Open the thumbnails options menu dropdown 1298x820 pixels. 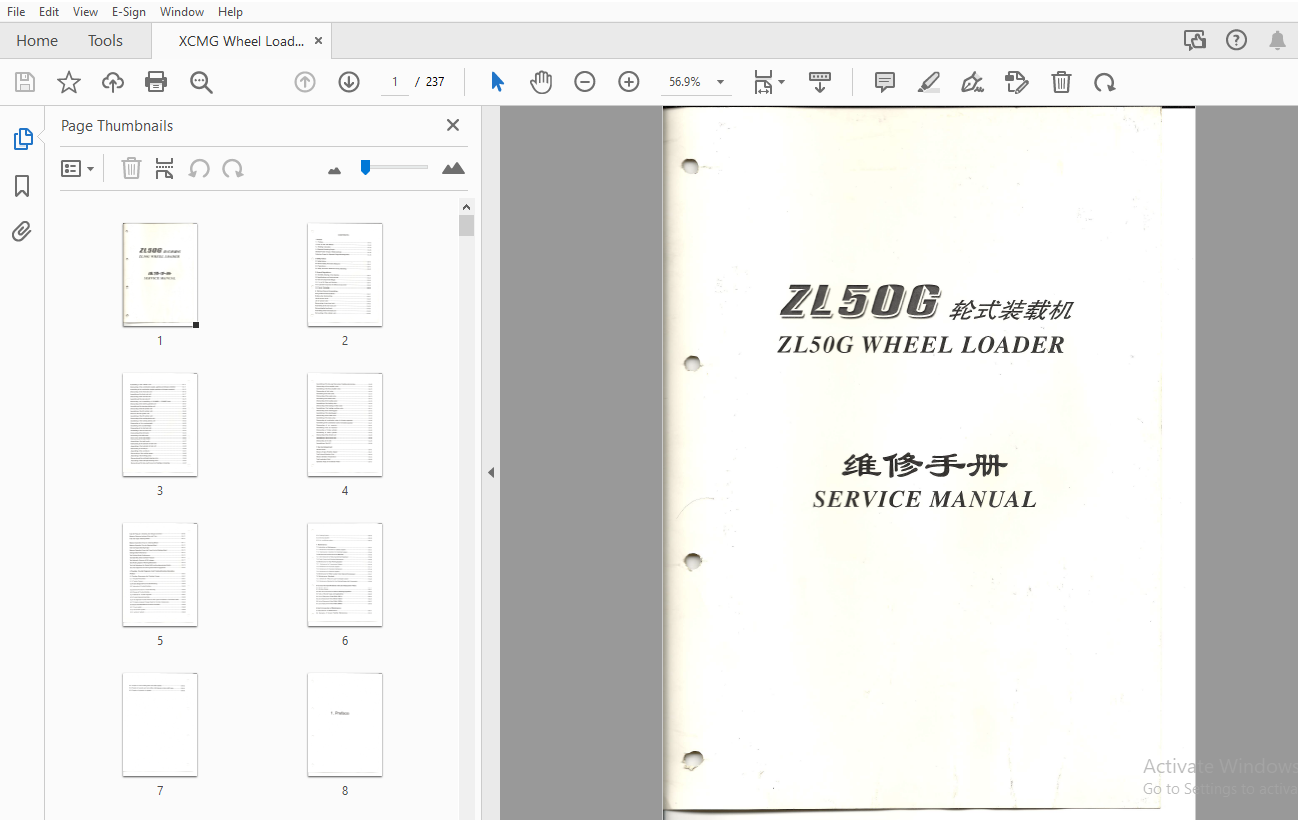coord(77,169)
